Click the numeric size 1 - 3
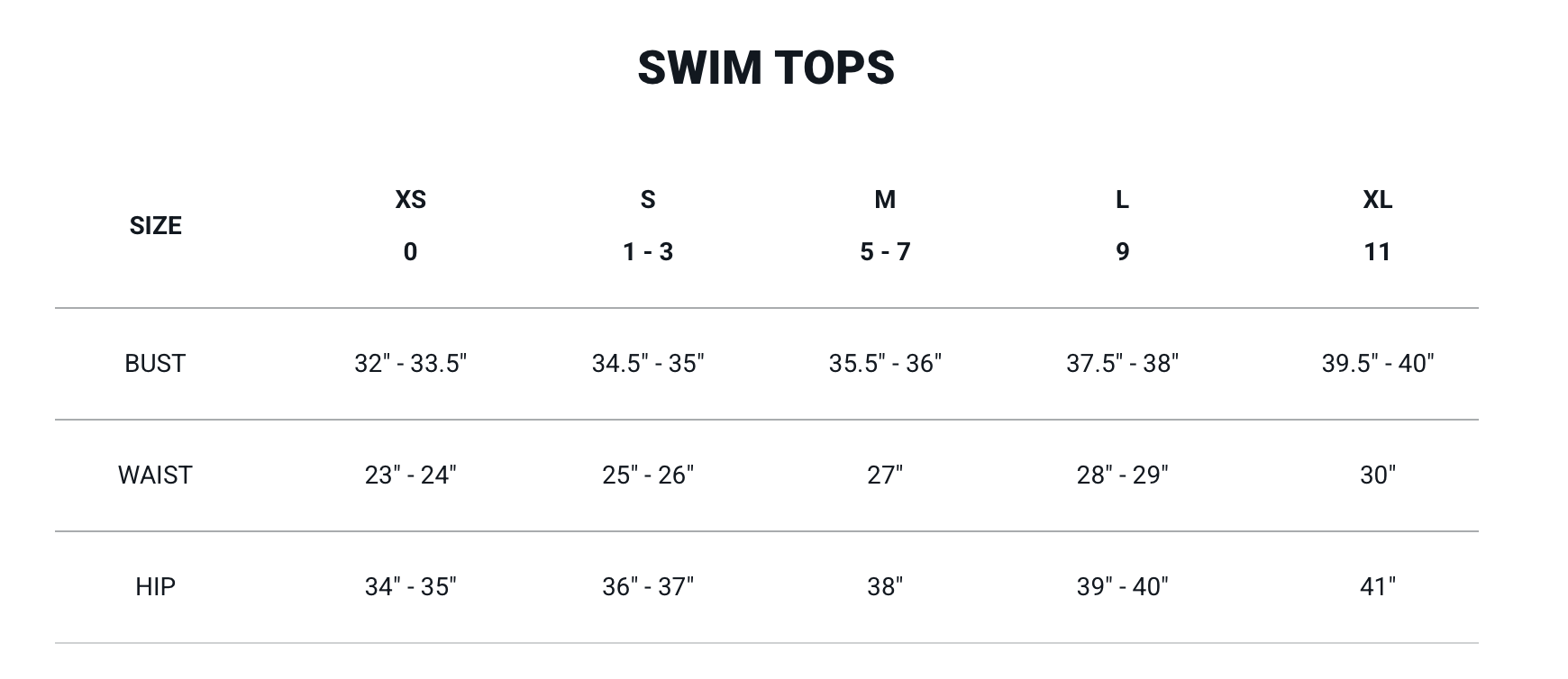The width and height of the screenshot is (1568, 679). point(648,251)
